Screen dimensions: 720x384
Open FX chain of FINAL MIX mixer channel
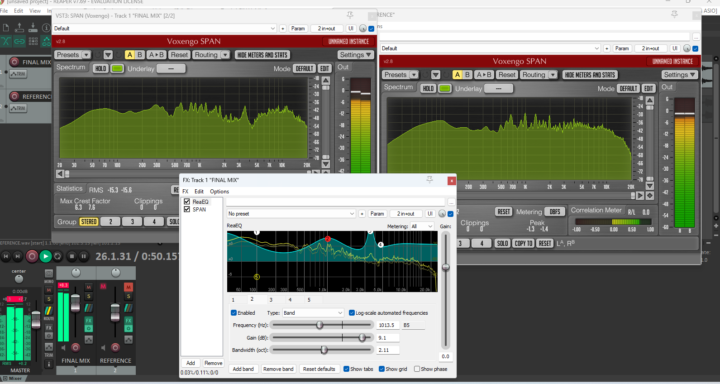[89, 320]
